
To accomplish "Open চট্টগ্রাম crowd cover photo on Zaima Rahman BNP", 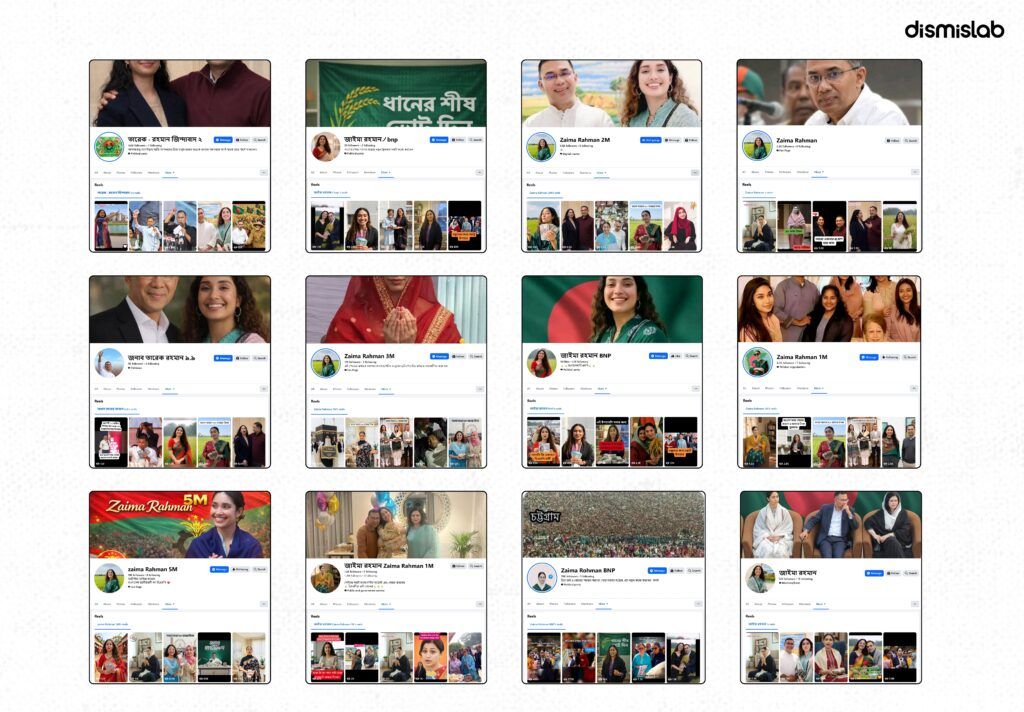I will (613, 525).
